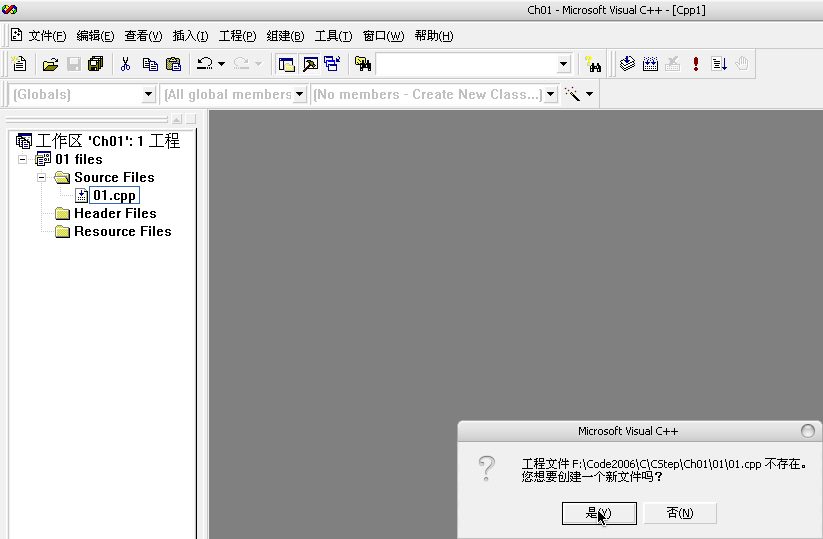Click the Build icon
This screenshot has height=539, width=823.
pos(650,64)
